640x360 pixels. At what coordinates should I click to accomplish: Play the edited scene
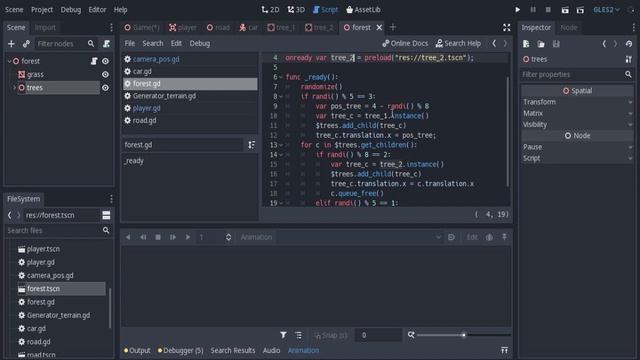[x=565, y=10]
